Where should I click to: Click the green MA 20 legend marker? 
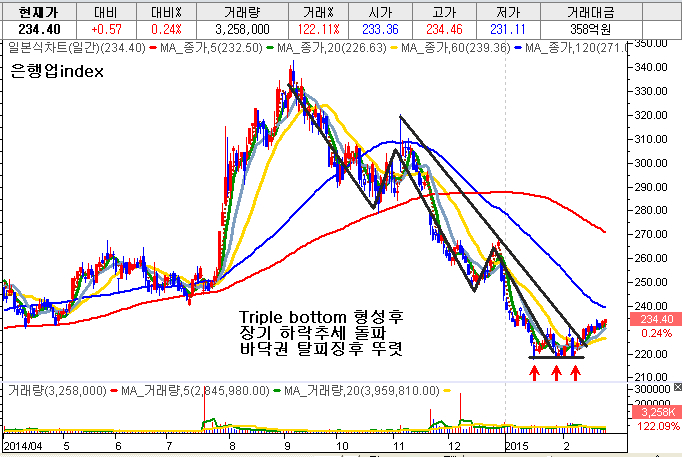[x=270, y=47]
